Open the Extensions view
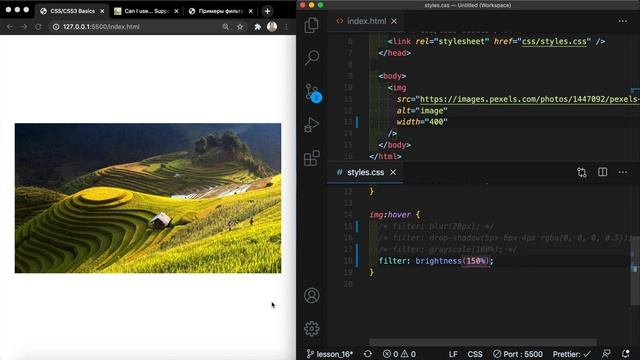This screenshot has width=640, height=360. tap(312, 158)
